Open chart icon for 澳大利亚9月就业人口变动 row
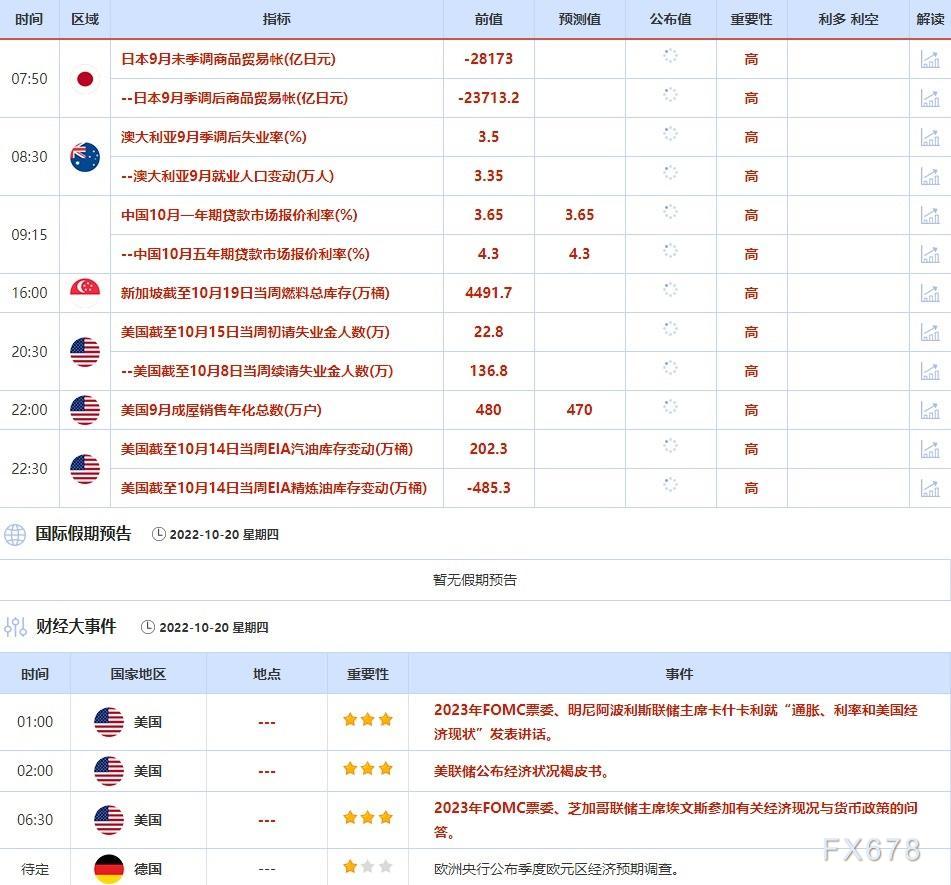The image size is (951, 885). pos(930,176)
